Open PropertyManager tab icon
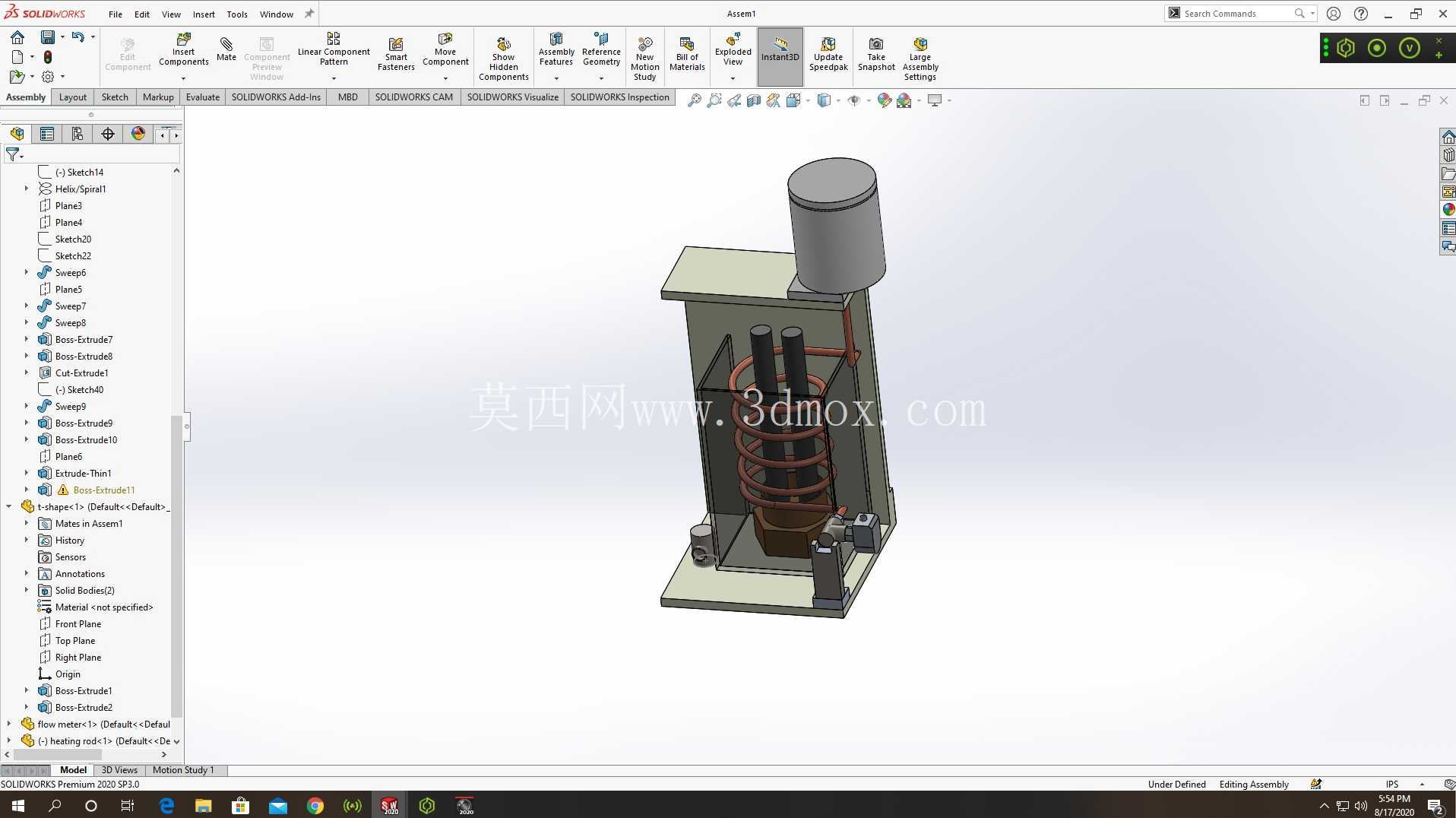 point(47,134)
